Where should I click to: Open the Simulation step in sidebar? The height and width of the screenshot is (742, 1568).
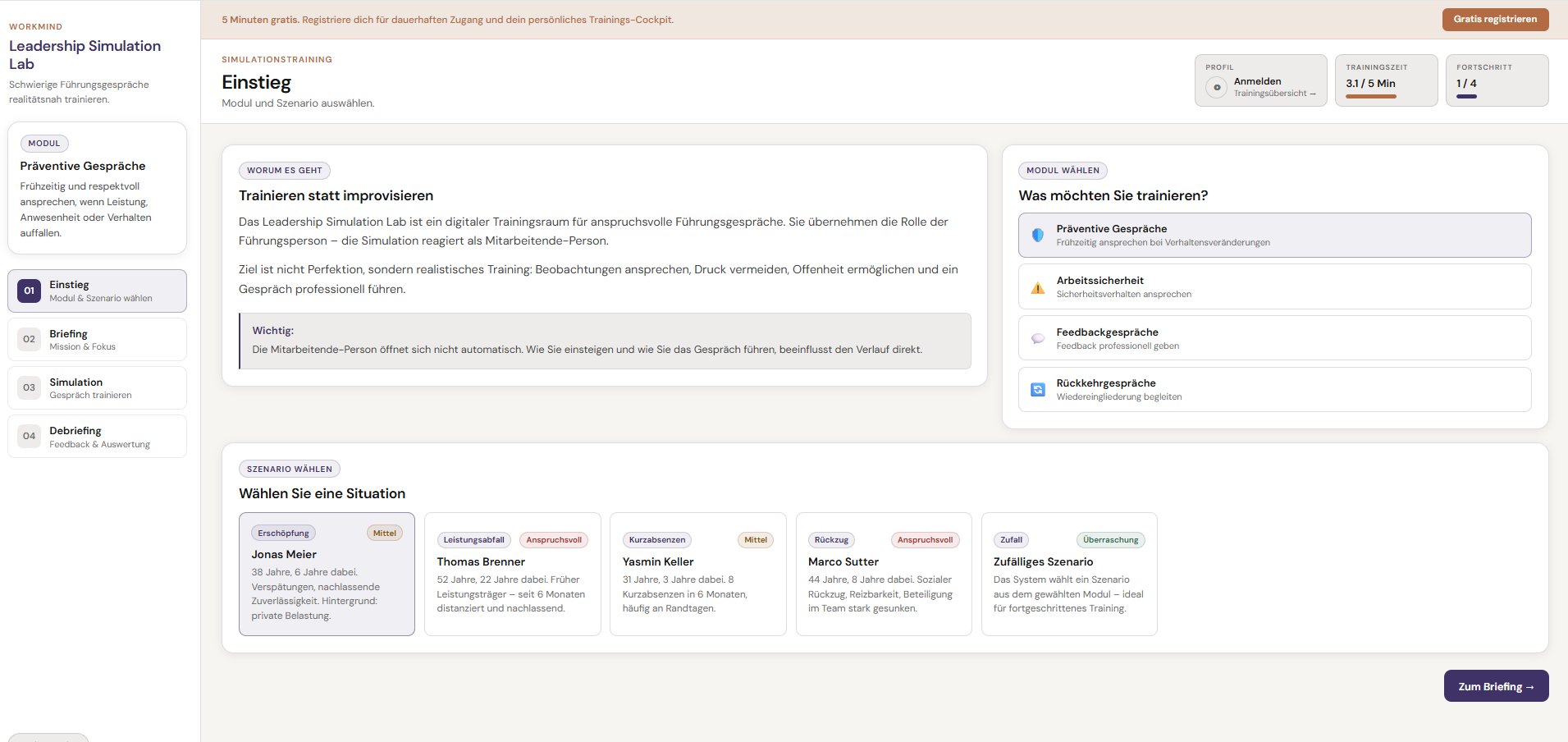97,387
